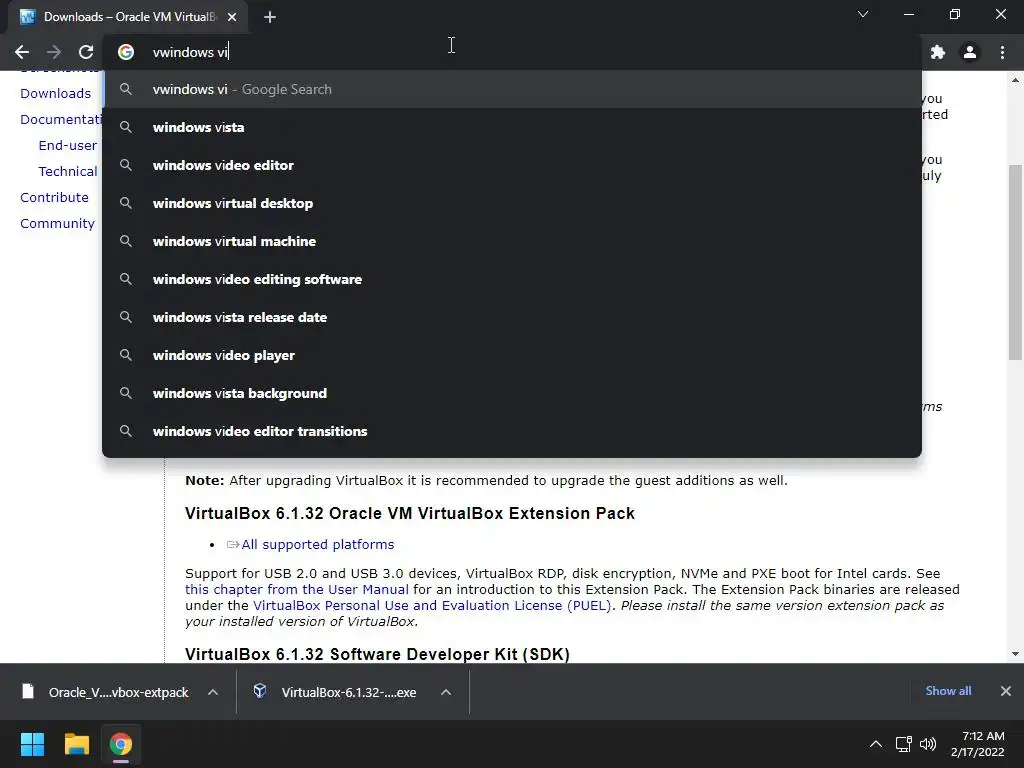This screenshot has height=768, width=1024.
Task: Open the Downloads sidebar link
Action: click(56, 93)
